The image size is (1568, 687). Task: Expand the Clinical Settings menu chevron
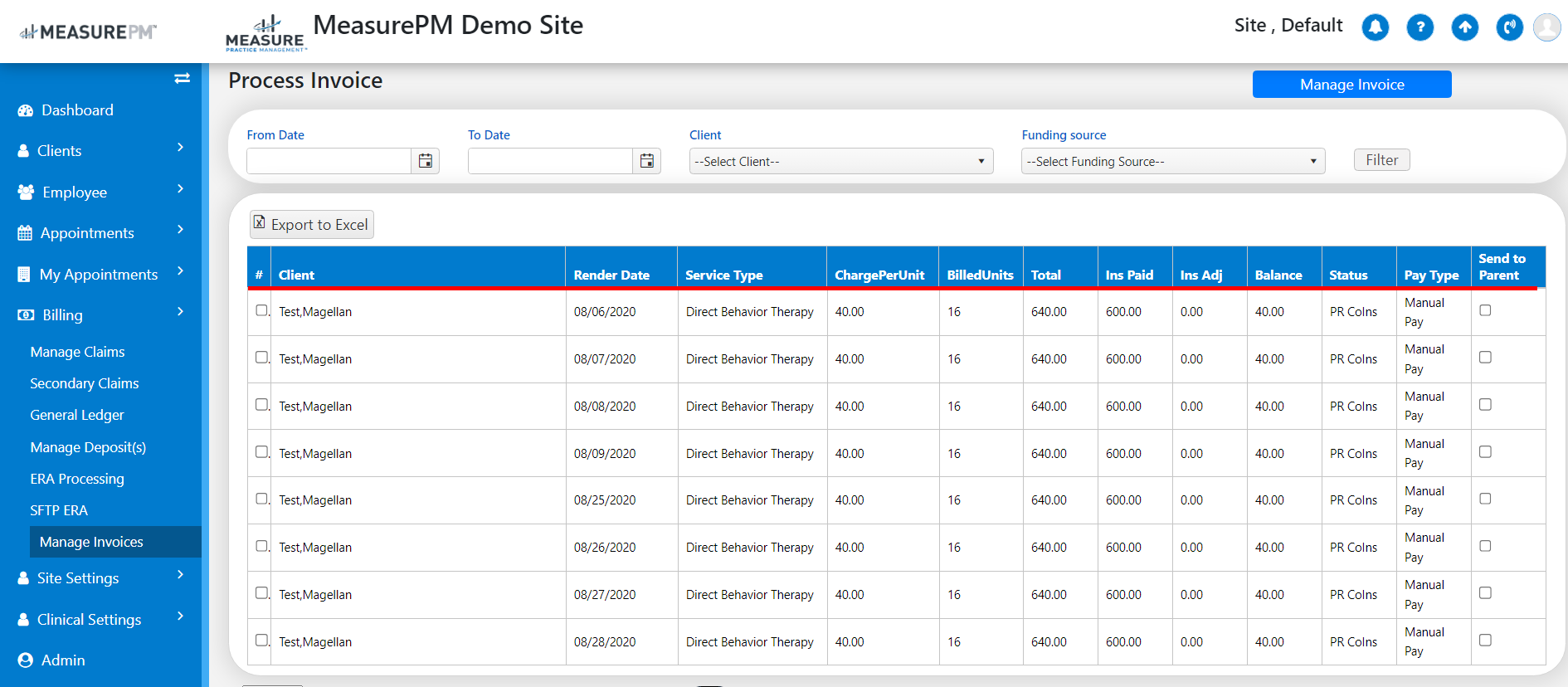pyautogui.click(x=180, y=616)
